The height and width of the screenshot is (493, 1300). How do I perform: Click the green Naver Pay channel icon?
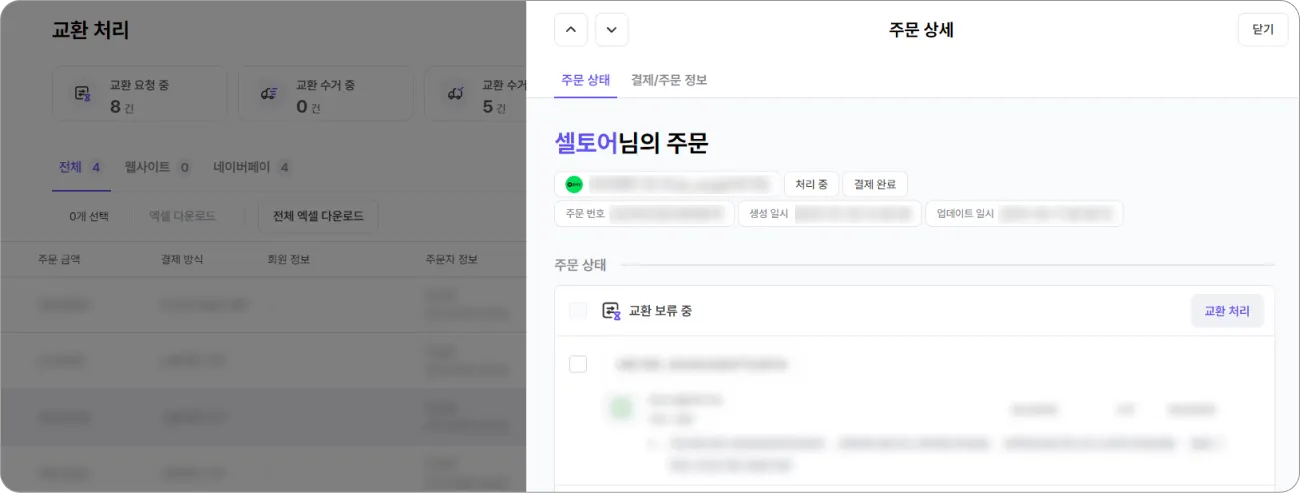pyautogui.click(x=574, y=184)
